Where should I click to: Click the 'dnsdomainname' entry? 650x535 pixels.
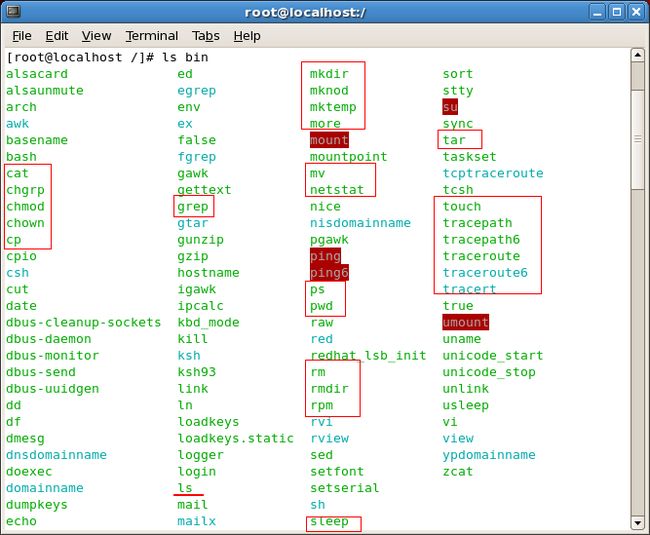pos(56,455)
